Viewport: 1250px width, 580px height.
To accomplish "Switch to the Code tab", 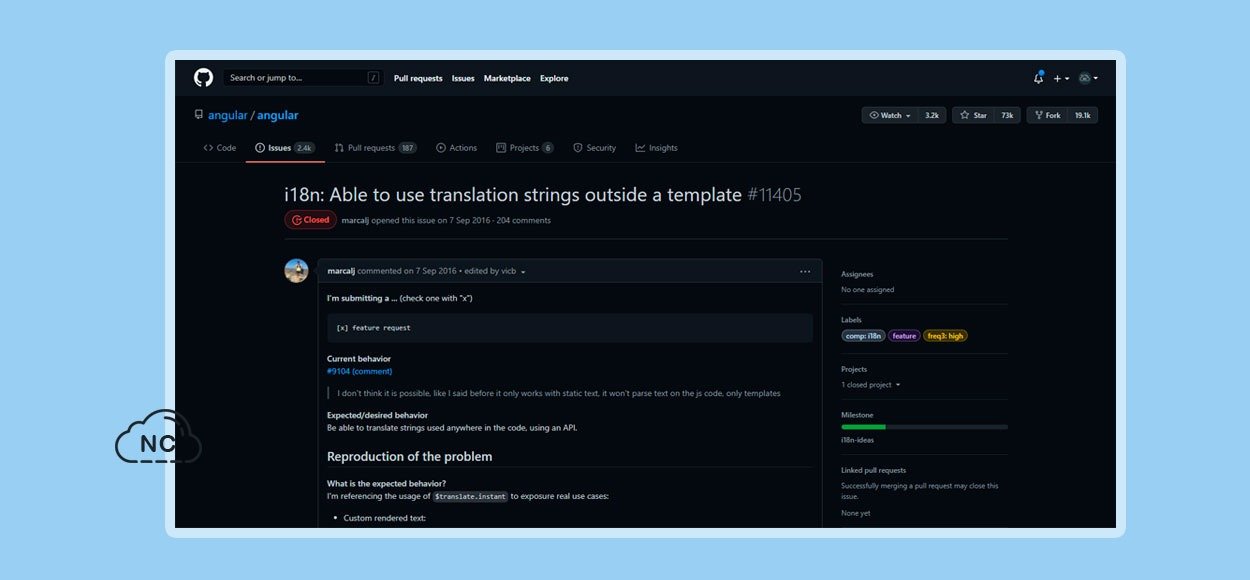I will (x=220, y=148).
